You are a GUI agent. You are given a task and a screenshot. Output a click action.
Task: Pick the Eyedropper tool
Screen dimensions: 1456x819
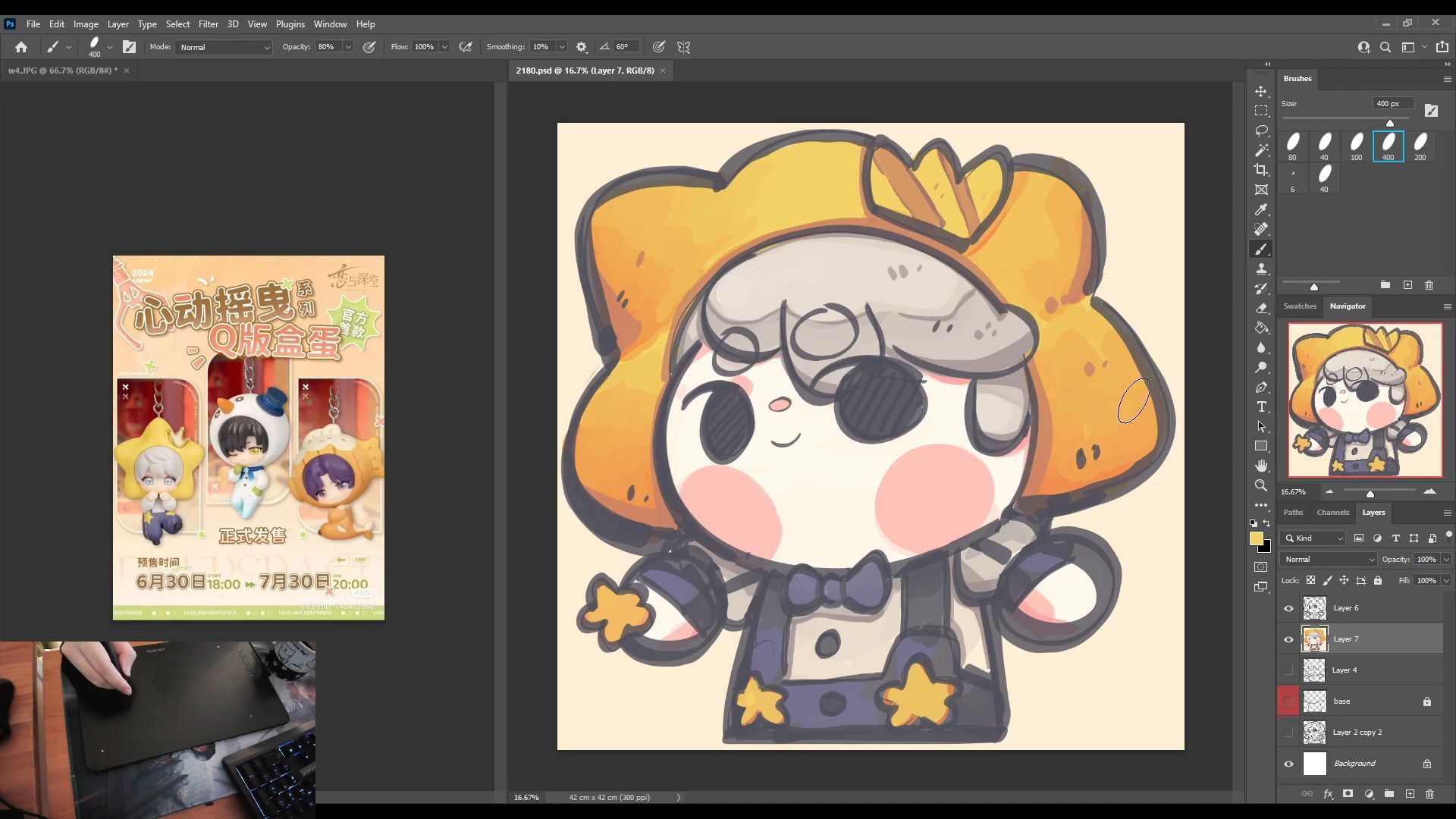(x=1261, y=209)
